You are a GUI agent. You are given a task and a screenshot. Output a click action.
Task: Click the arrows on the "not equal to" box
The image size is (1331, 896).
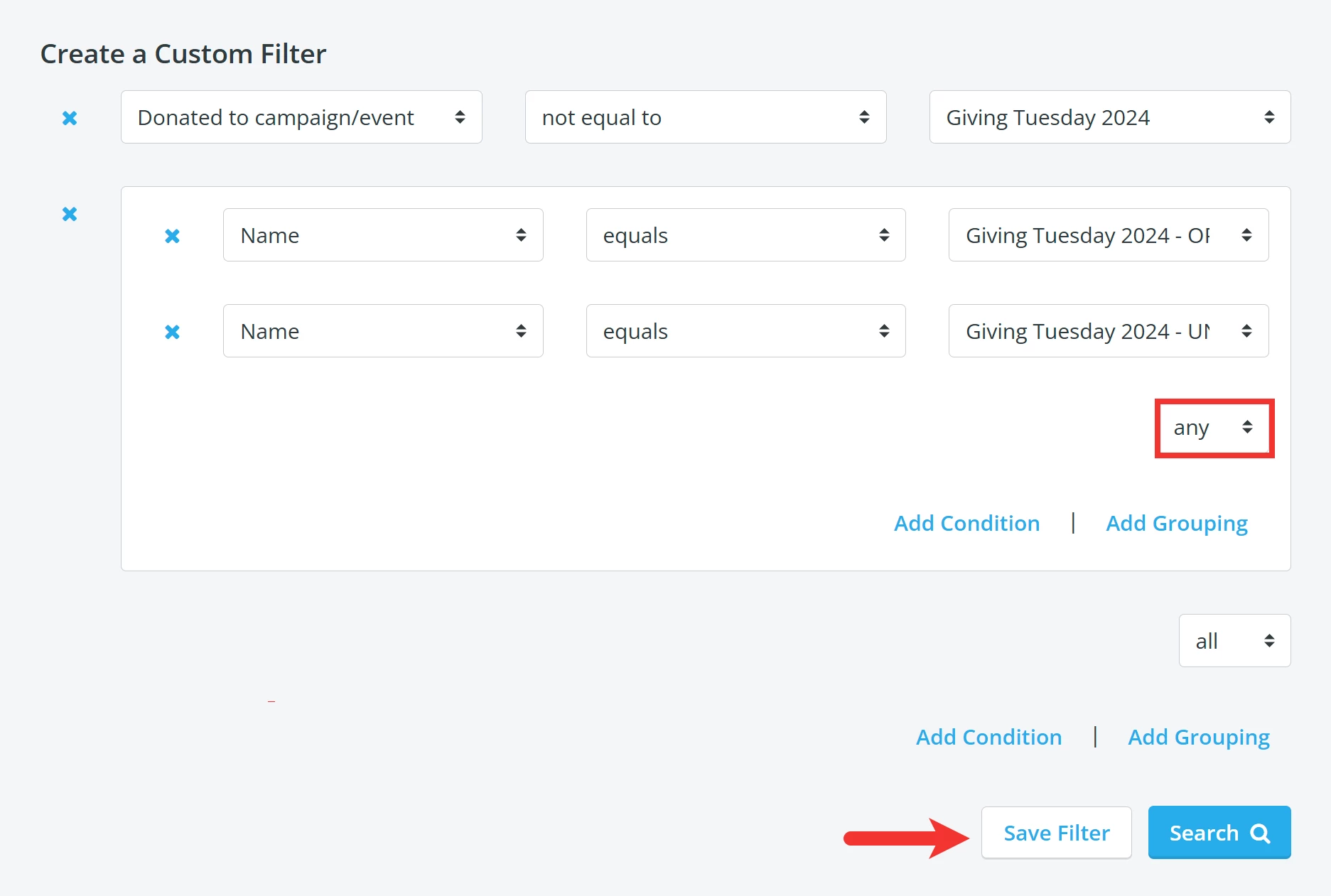864,117
